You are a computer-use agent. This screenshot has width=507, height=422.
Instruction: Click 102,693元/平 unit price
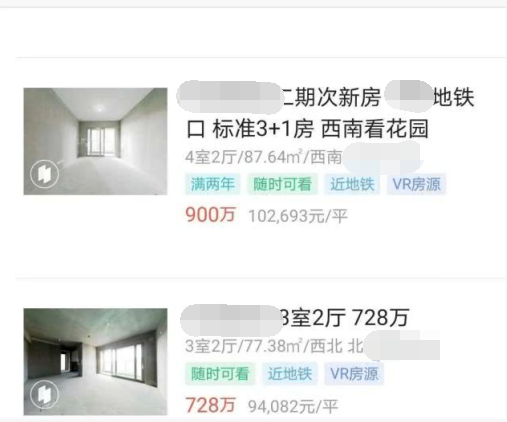click(x=298, y=216)
